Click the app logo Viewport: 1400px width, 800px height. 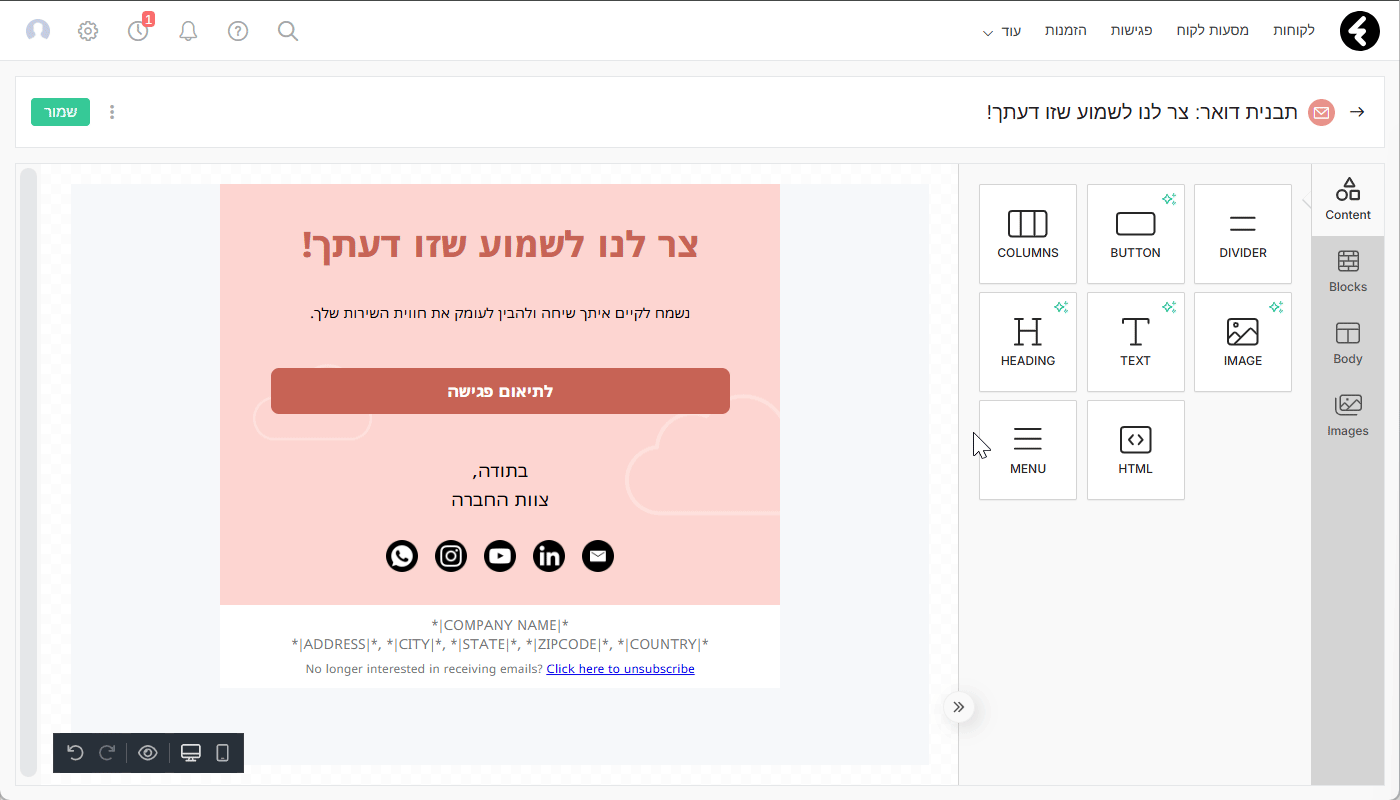point(1359,31)
